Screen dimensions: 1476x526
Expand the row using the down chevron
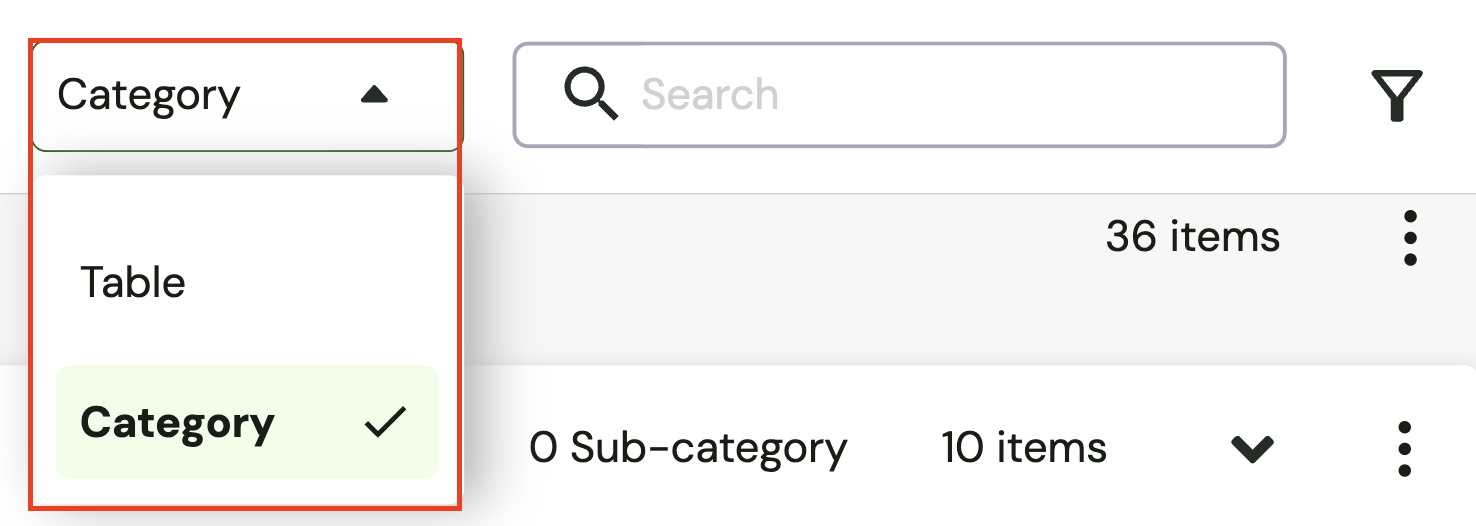1252,449
